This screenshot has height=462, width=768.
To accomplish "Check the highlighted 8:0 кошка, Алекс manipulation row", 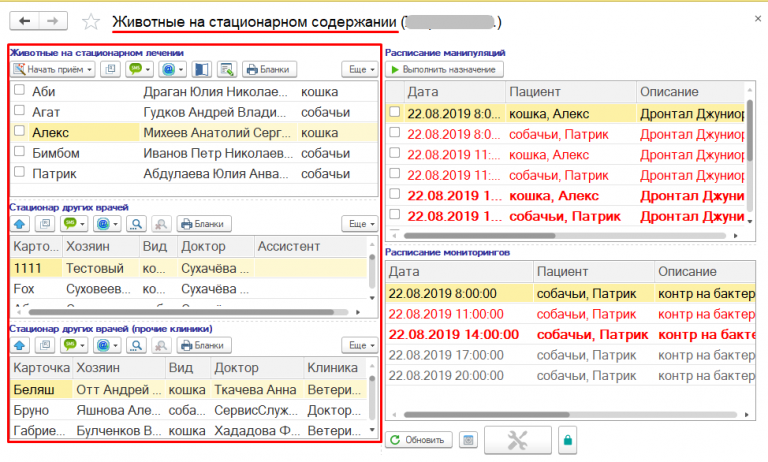I will coord(394,112).
